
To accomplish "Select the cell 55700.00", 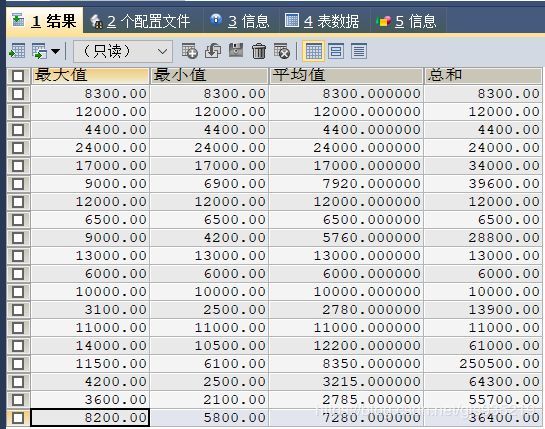I will point(483,399).
